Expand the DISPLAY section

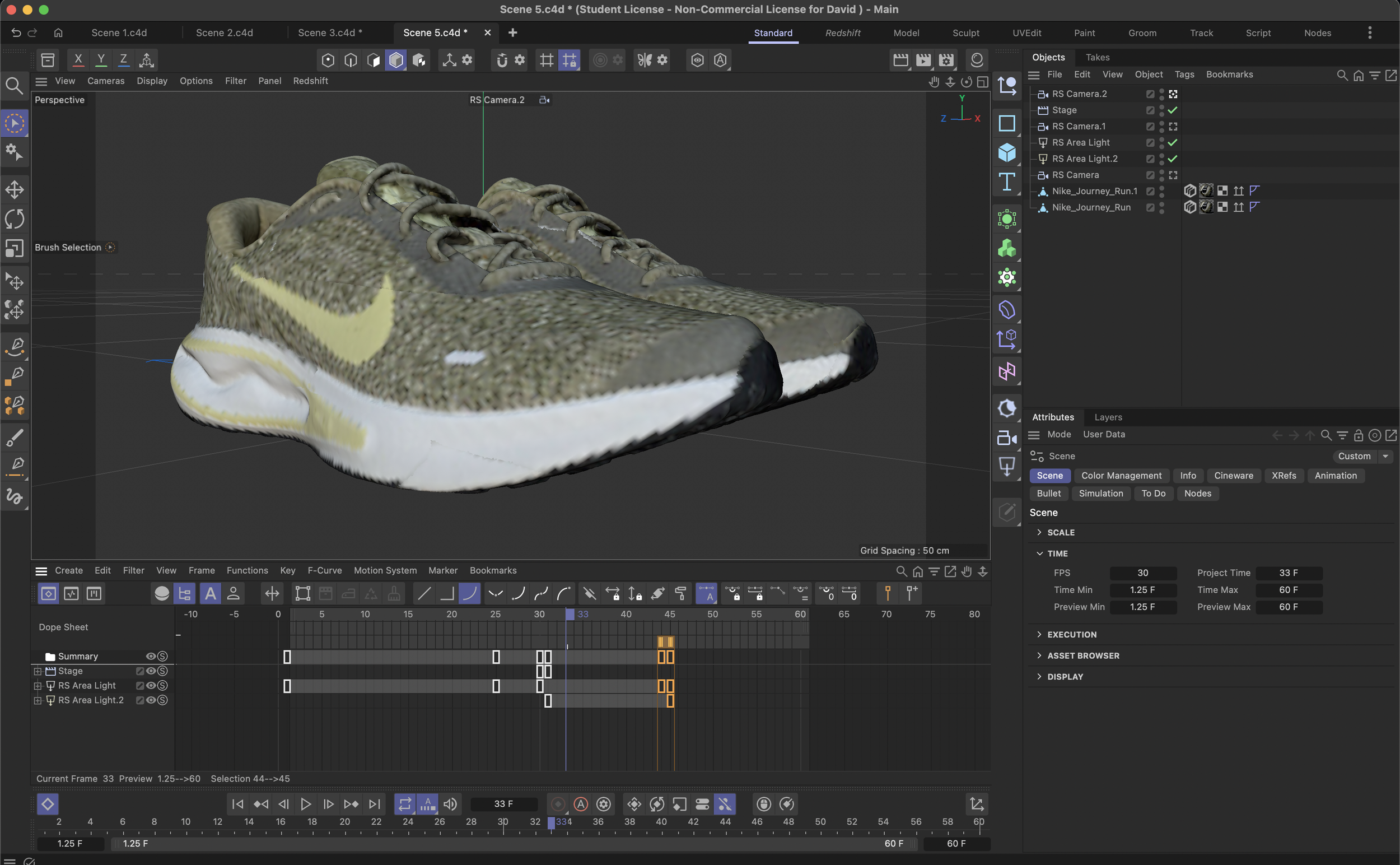tap(1039, 676)
